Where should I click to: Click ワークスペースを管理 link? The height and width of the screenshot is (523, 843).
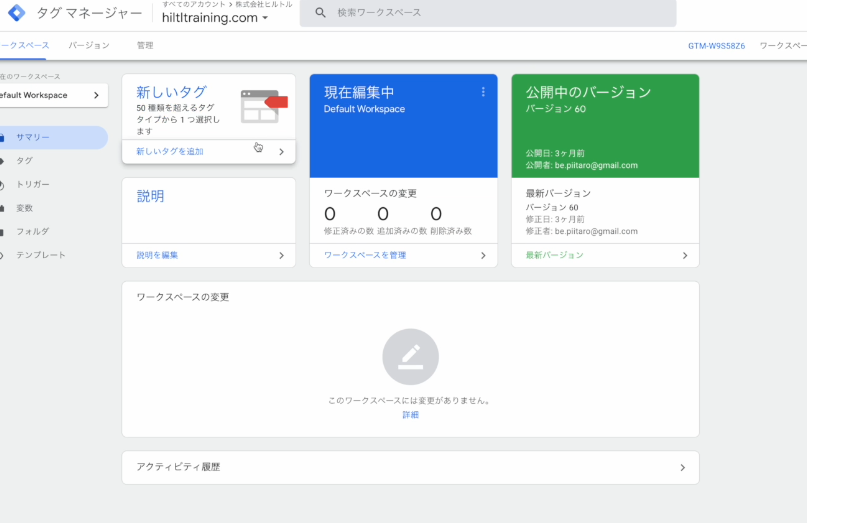(x=365, y=255)
